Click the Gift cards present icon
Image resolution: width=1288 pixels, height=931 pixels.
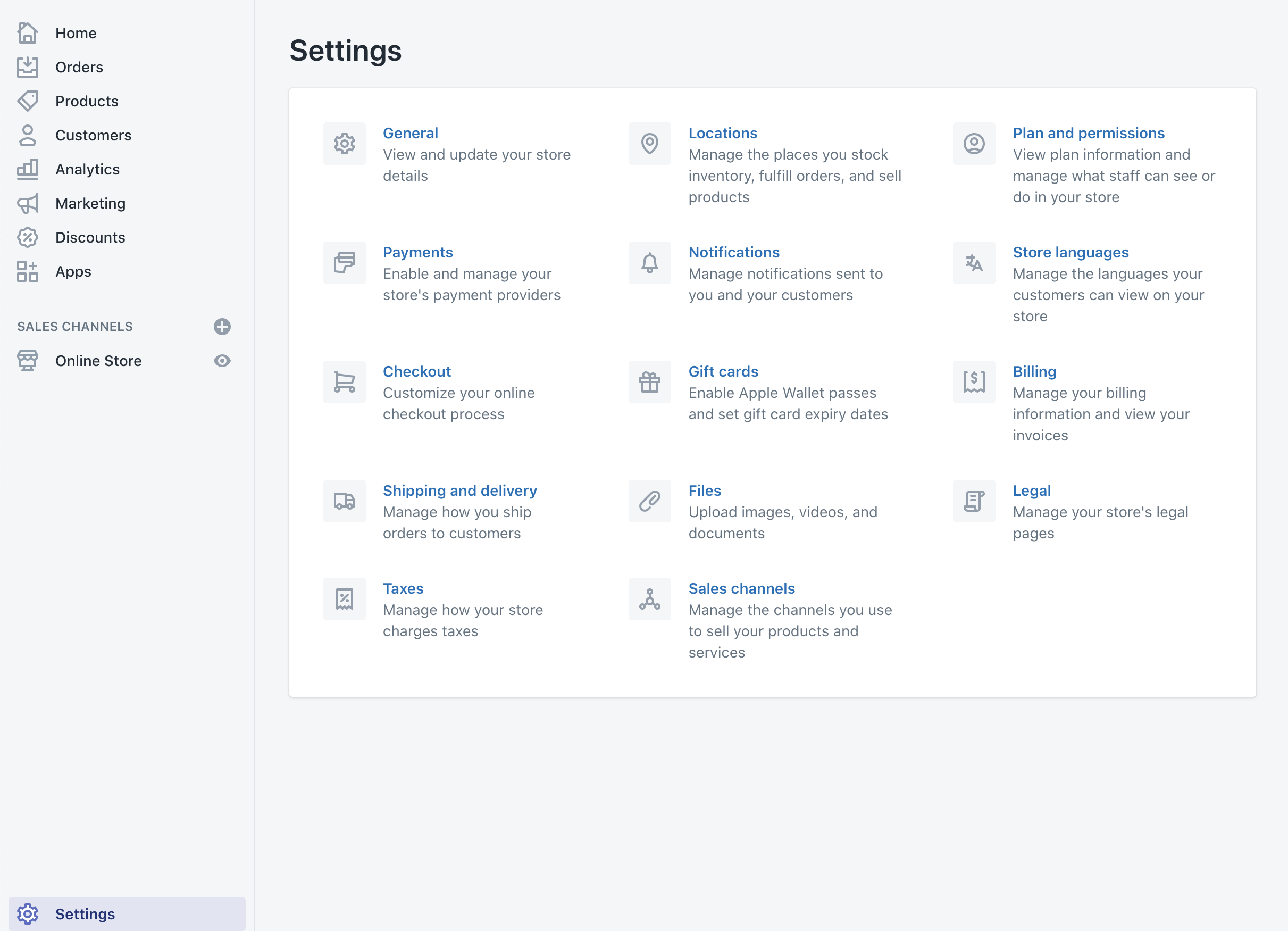point(649,383)
